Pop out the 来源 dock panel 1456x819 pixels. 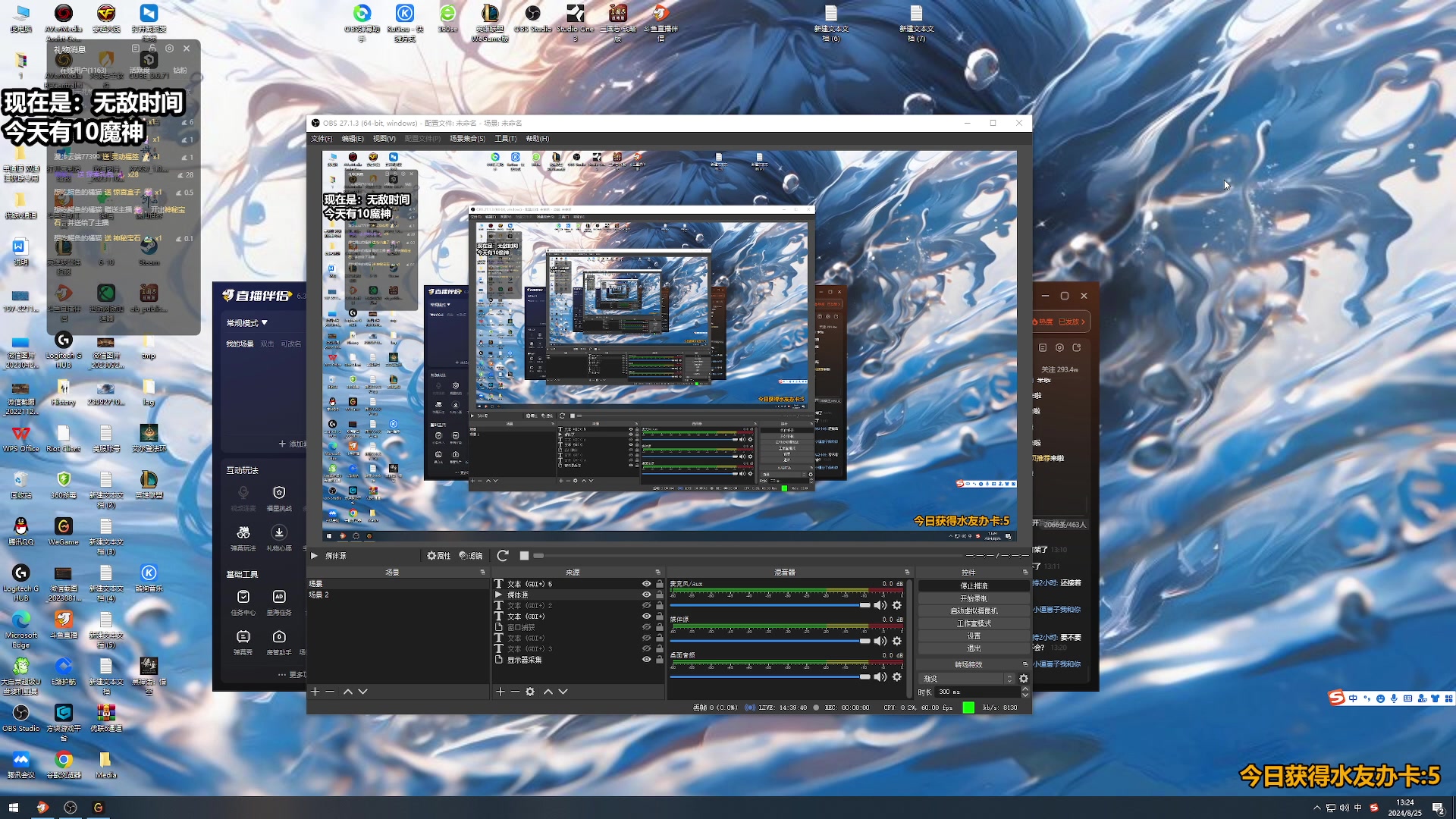point(658,572)
